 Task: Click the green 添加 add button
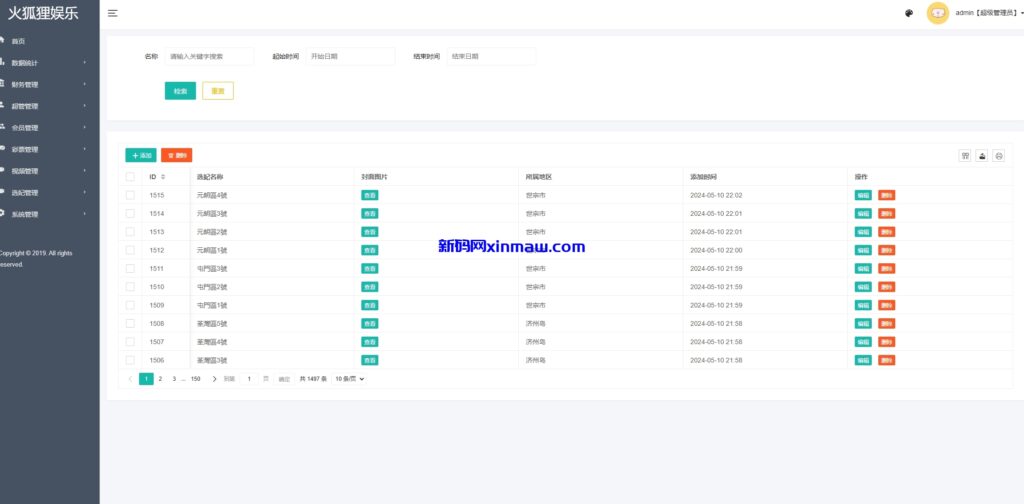pos(140,156)
